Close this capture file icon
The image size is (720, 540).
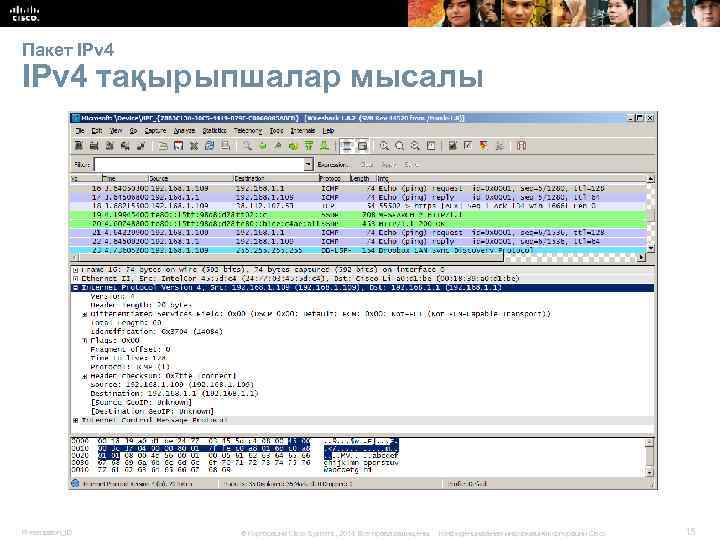[x=194, y=146]
